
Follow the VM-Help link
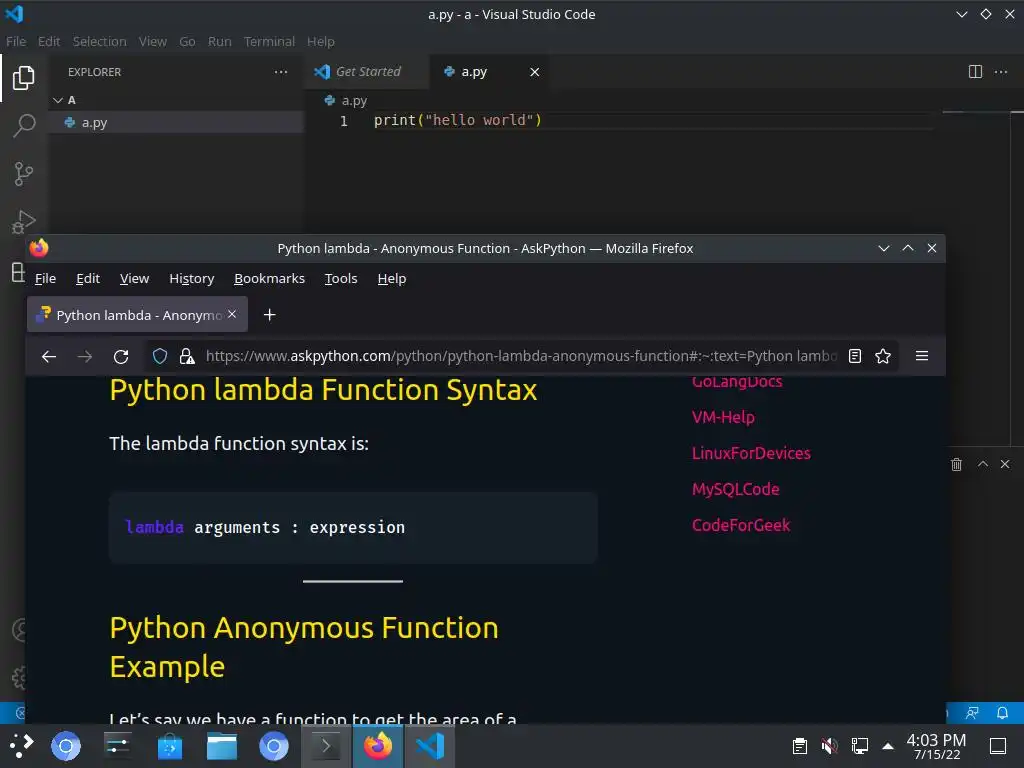723,417
